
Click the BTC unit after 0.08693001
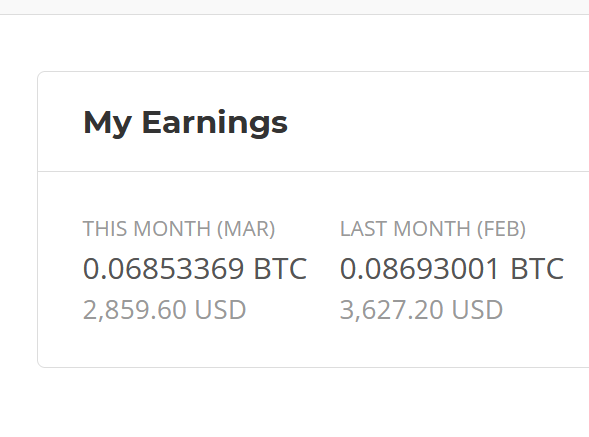pos(538,269)
